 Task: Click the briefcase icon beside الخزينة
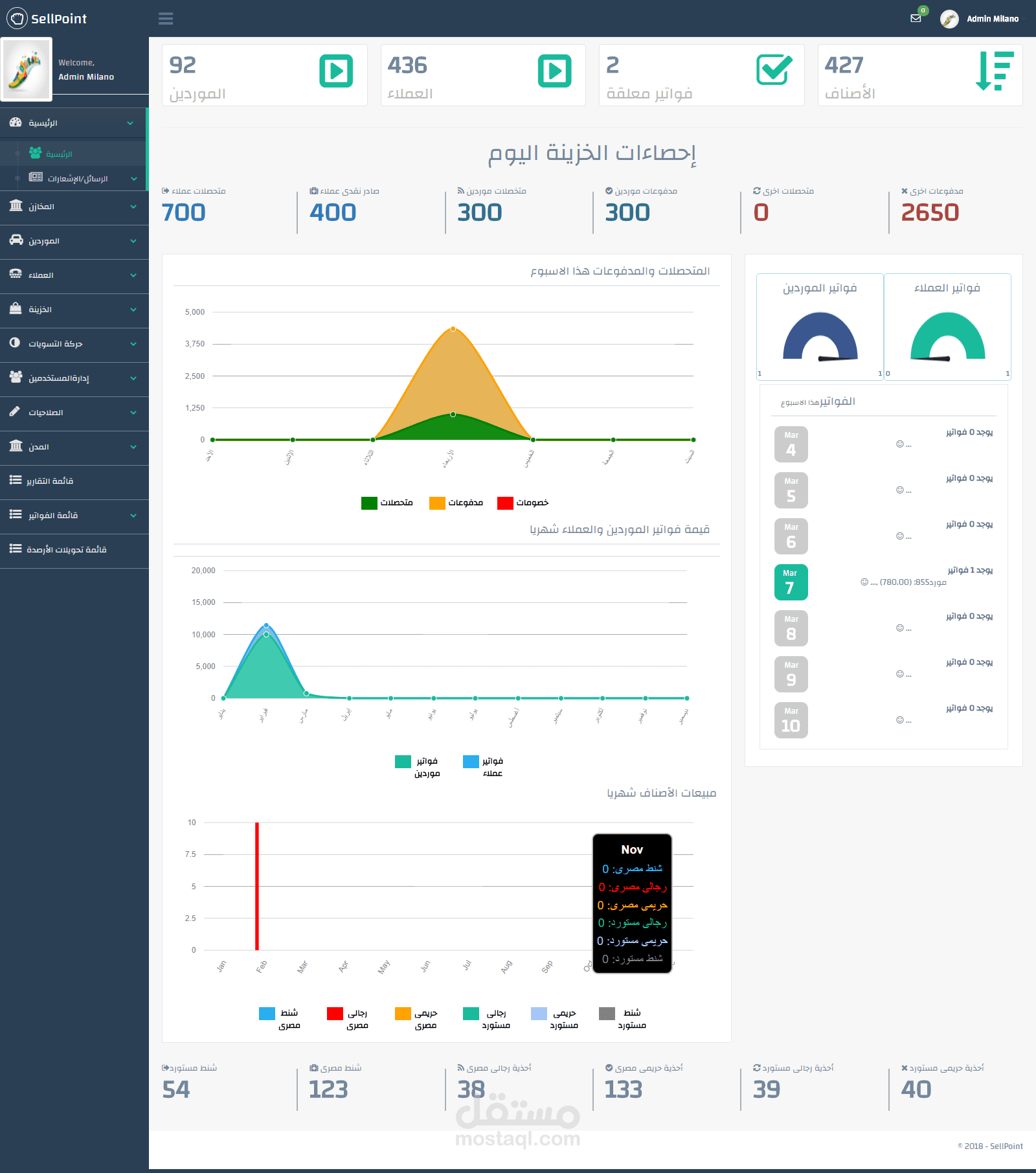pyautogui.click(x=16, y=308)
